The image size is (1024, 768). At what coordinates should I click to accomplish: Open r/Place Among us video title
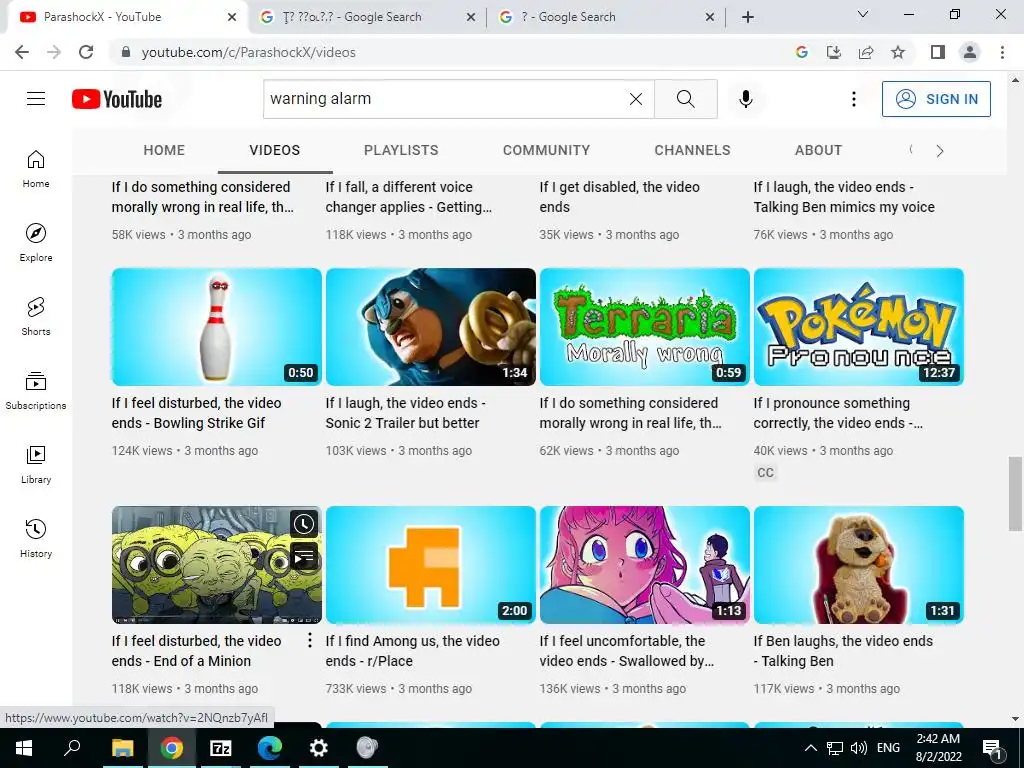pos(413,650)
